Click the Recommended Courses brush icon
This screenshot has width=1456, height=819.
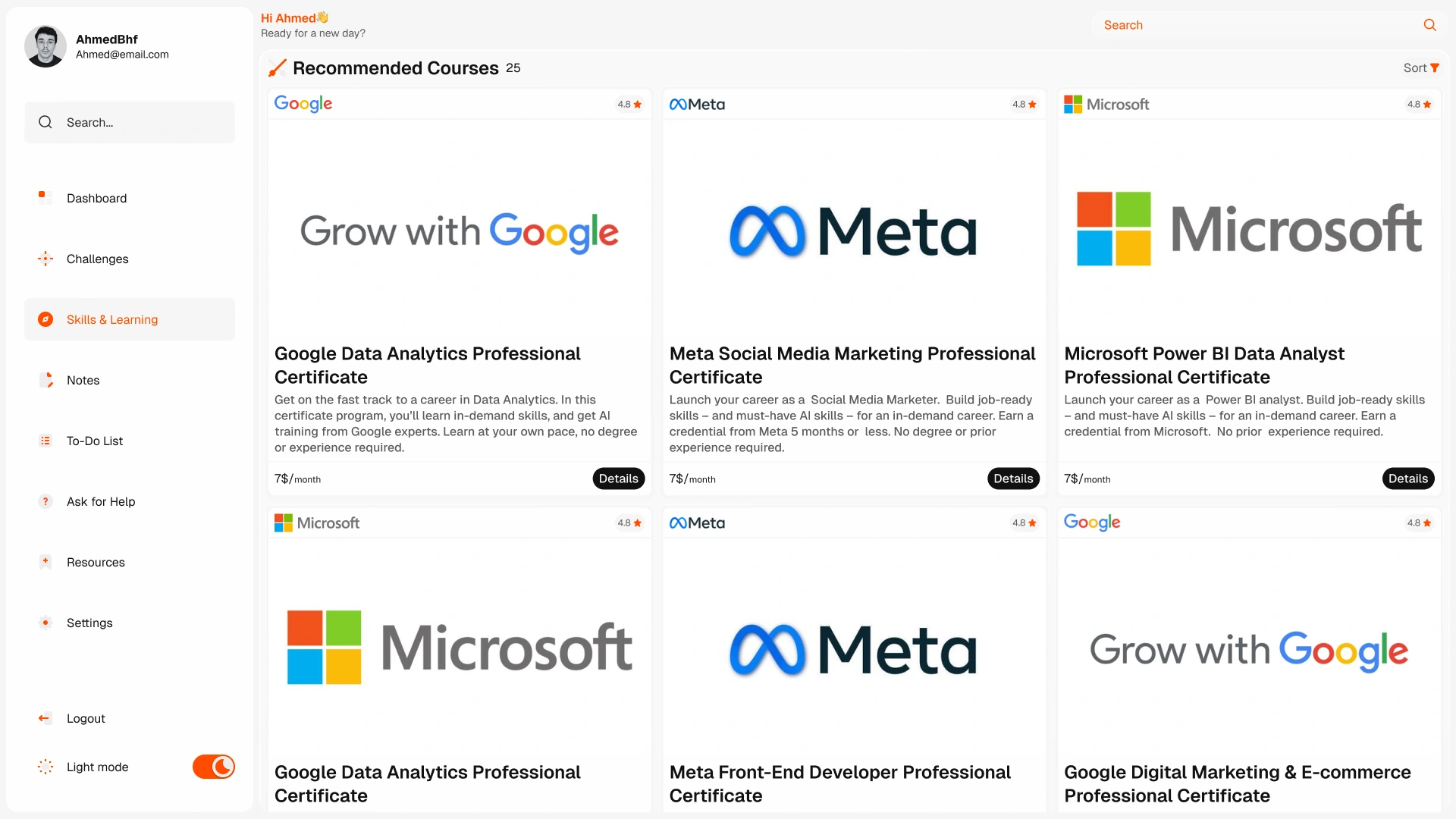pyautogui.click(x=278, y=68)
